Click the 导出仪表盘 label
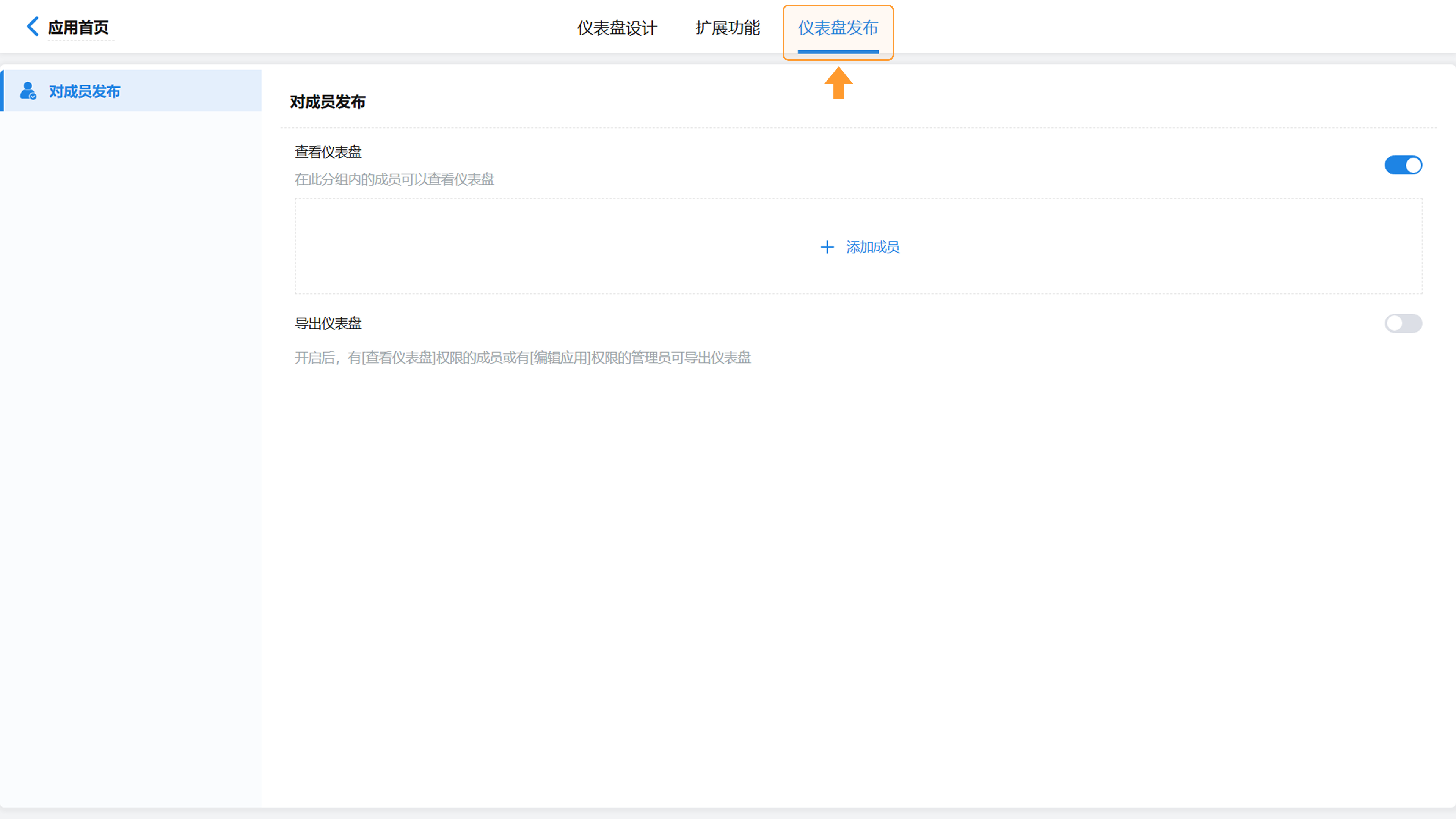1456x819 pixels. (x=328, y=323)
